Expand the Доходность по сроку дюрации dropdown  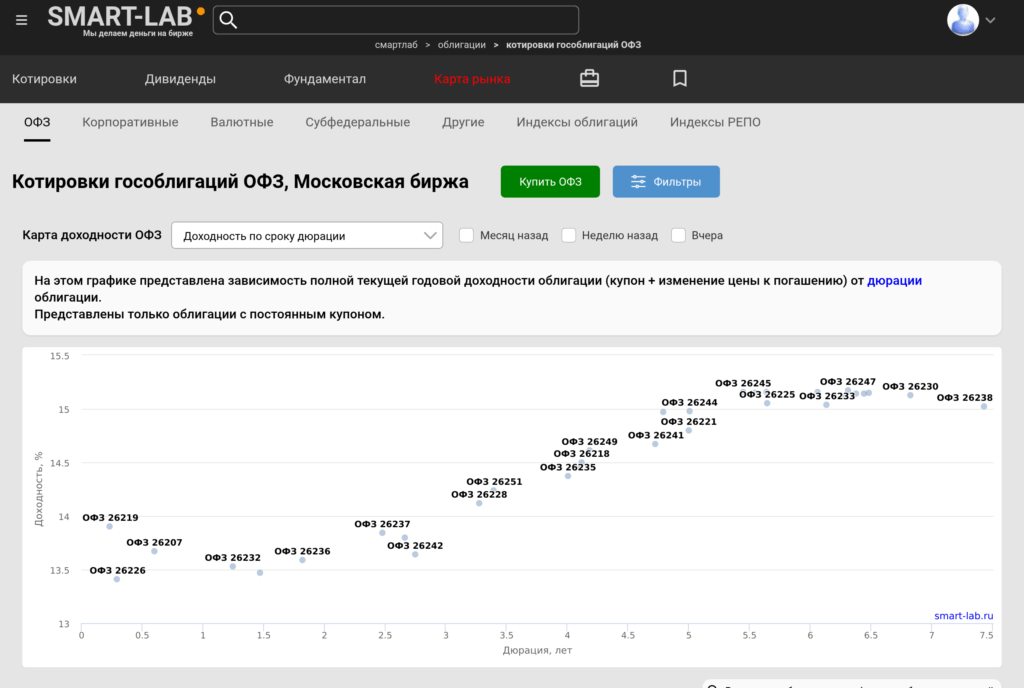pyautogui.click(x=307, y=236)
